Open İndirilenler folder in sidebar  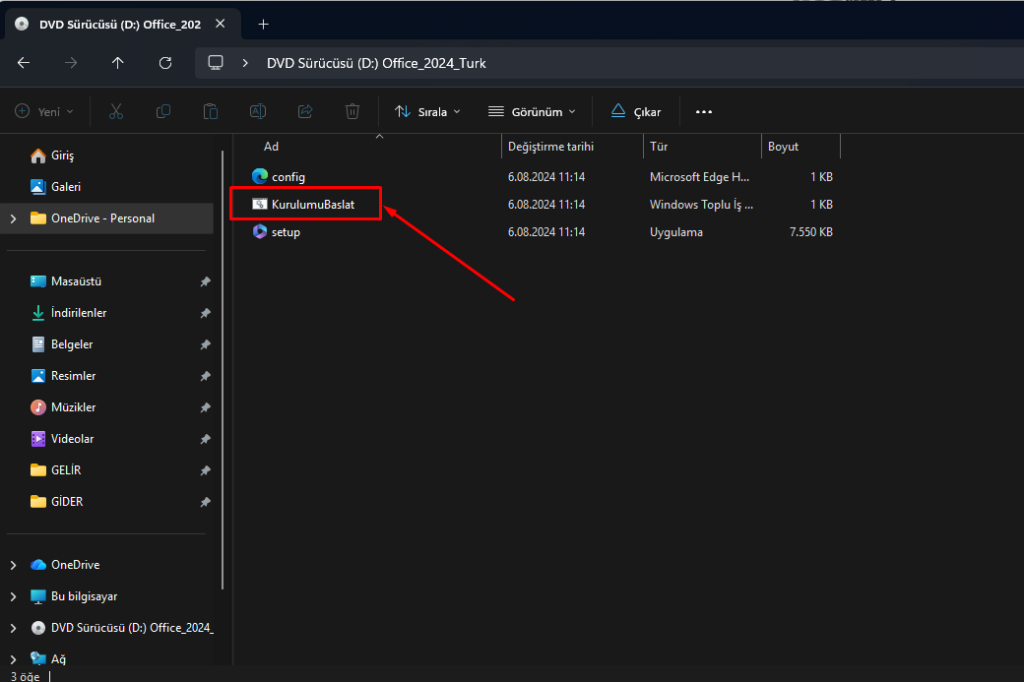(79, 313)
